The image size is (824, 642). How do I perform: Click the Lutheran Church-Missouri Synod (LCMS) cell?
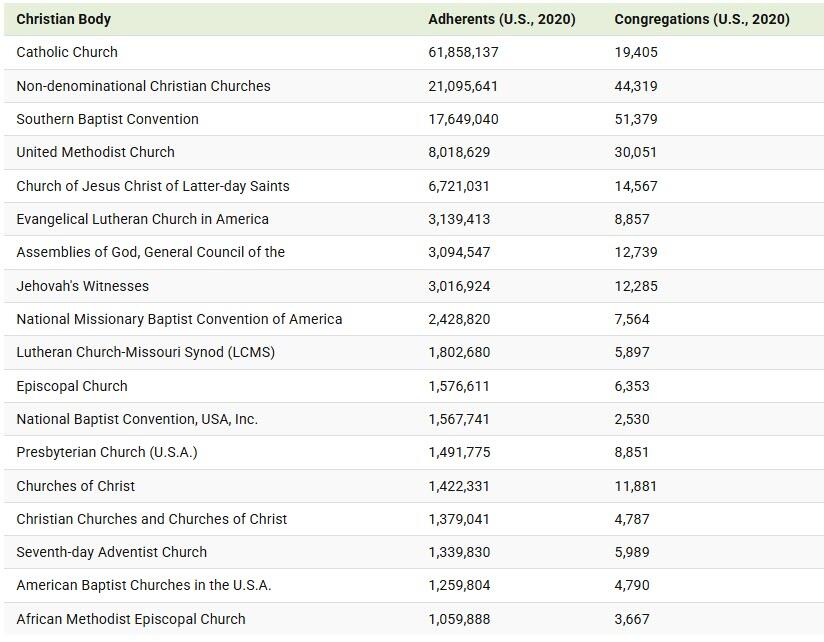click(145, 352)
